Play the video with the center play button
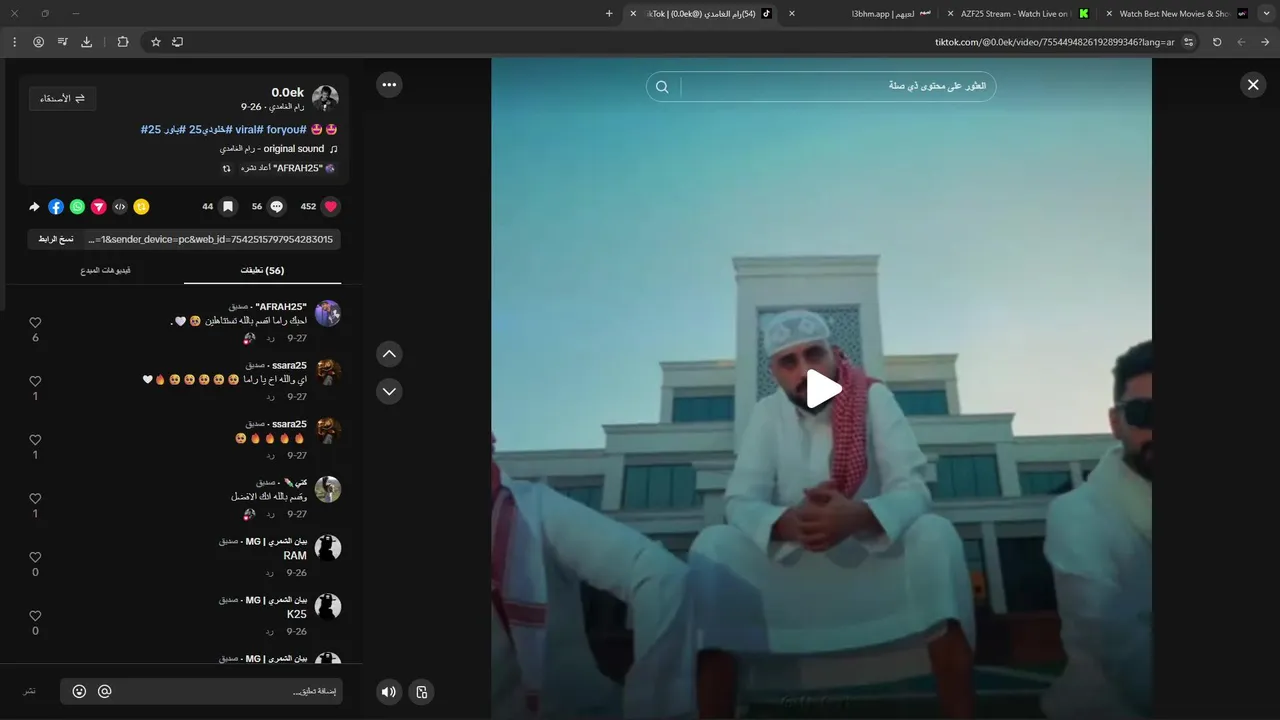The height and width of the screenshot is (720, 1280). (822, 389)
